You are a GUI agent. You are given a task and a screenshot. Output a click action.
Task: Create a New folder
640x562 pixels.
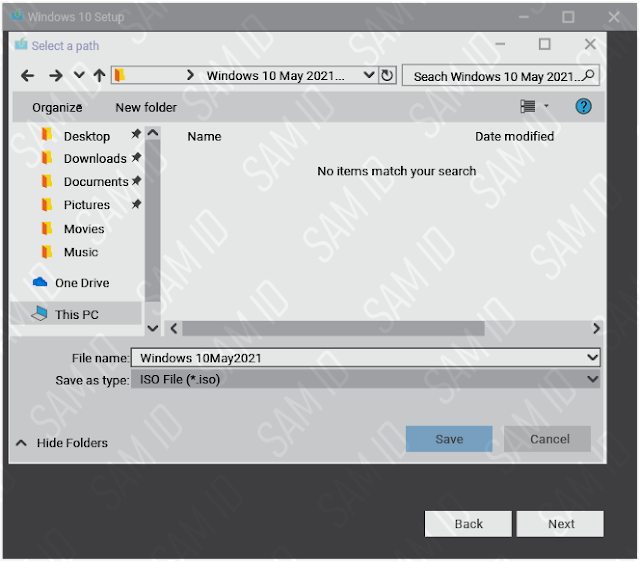[146, 107]
